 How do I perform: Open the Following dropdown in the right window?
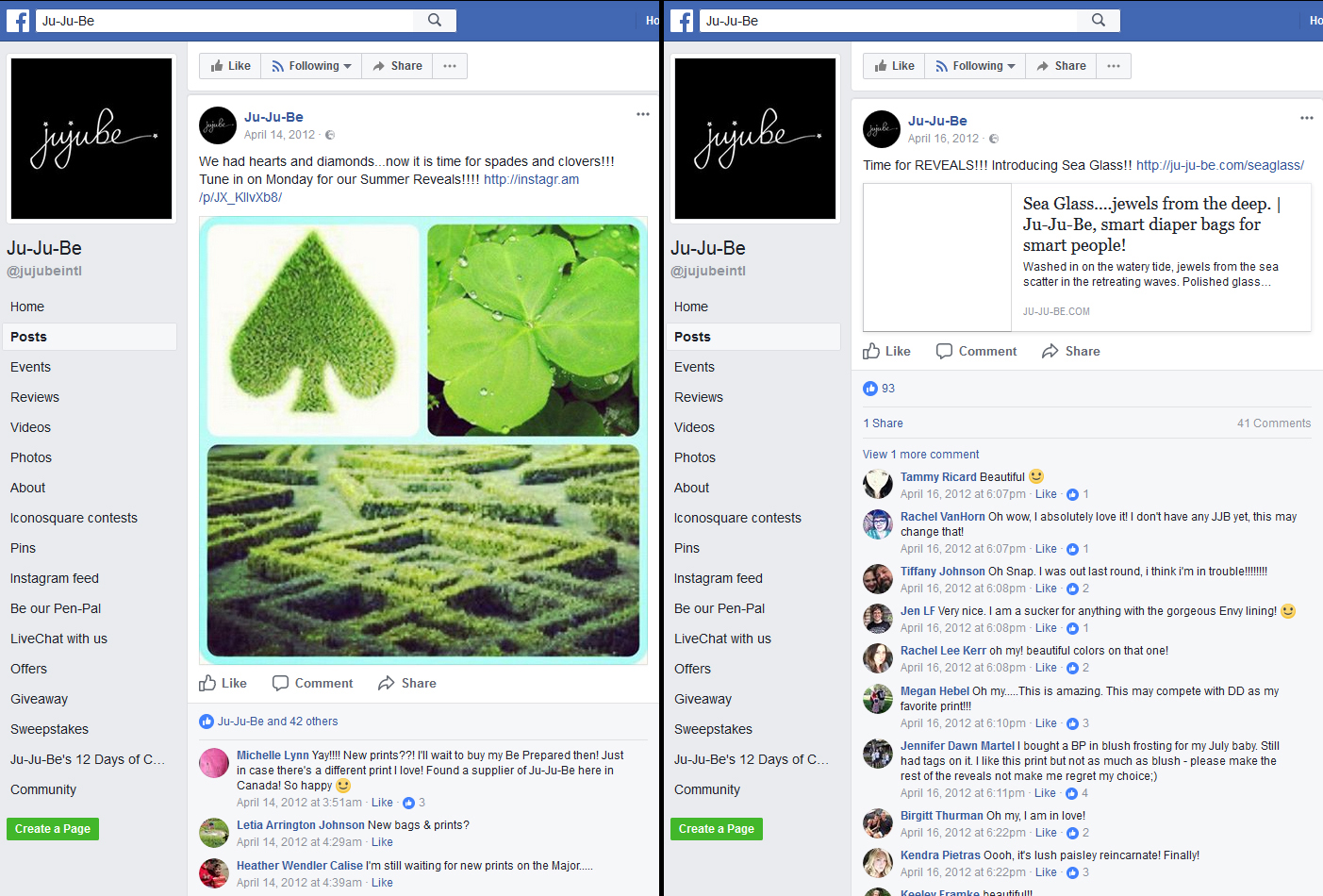(975, 66)
